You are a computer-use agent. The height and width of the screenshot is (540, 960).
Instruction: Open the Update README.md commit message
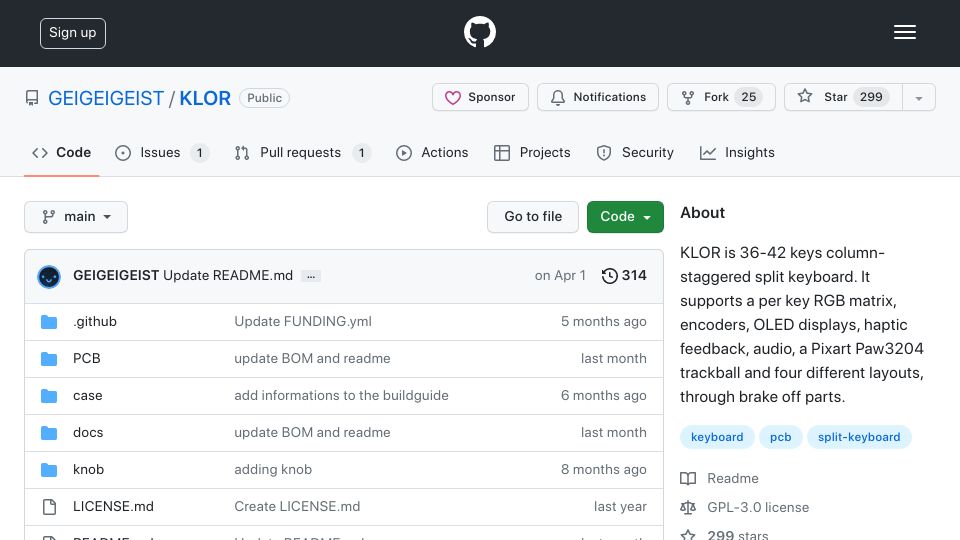tap(228, 276)
